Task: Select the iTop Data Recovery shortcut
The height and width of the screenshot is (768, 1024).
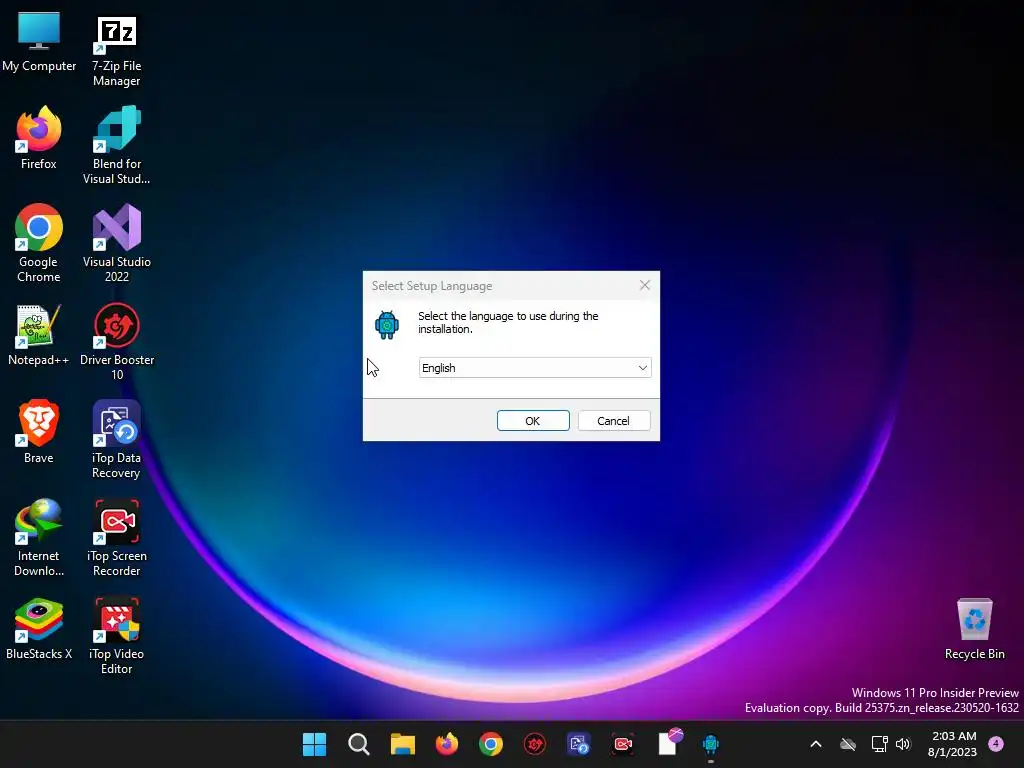Action: pyautogui.click(x=116, y=440)
